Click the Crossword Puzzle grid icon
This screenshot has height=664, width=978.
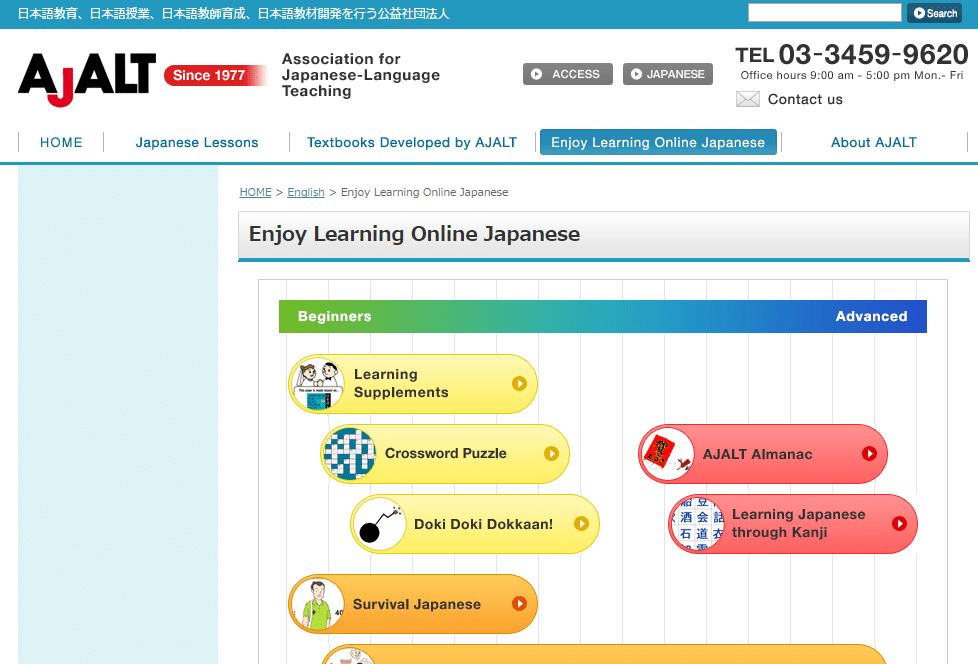pos(349,454)
